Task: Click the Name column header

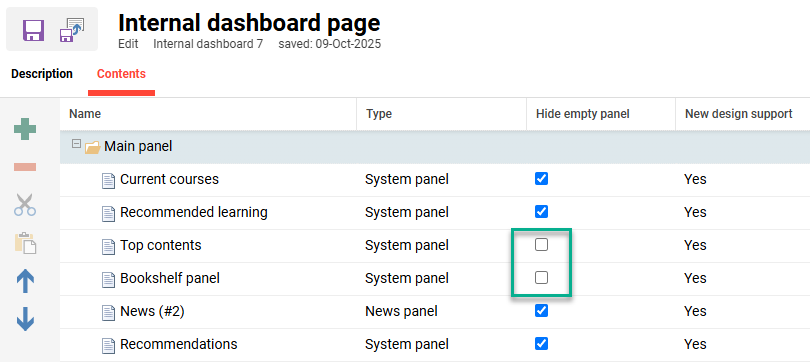Action: point(208,114)
